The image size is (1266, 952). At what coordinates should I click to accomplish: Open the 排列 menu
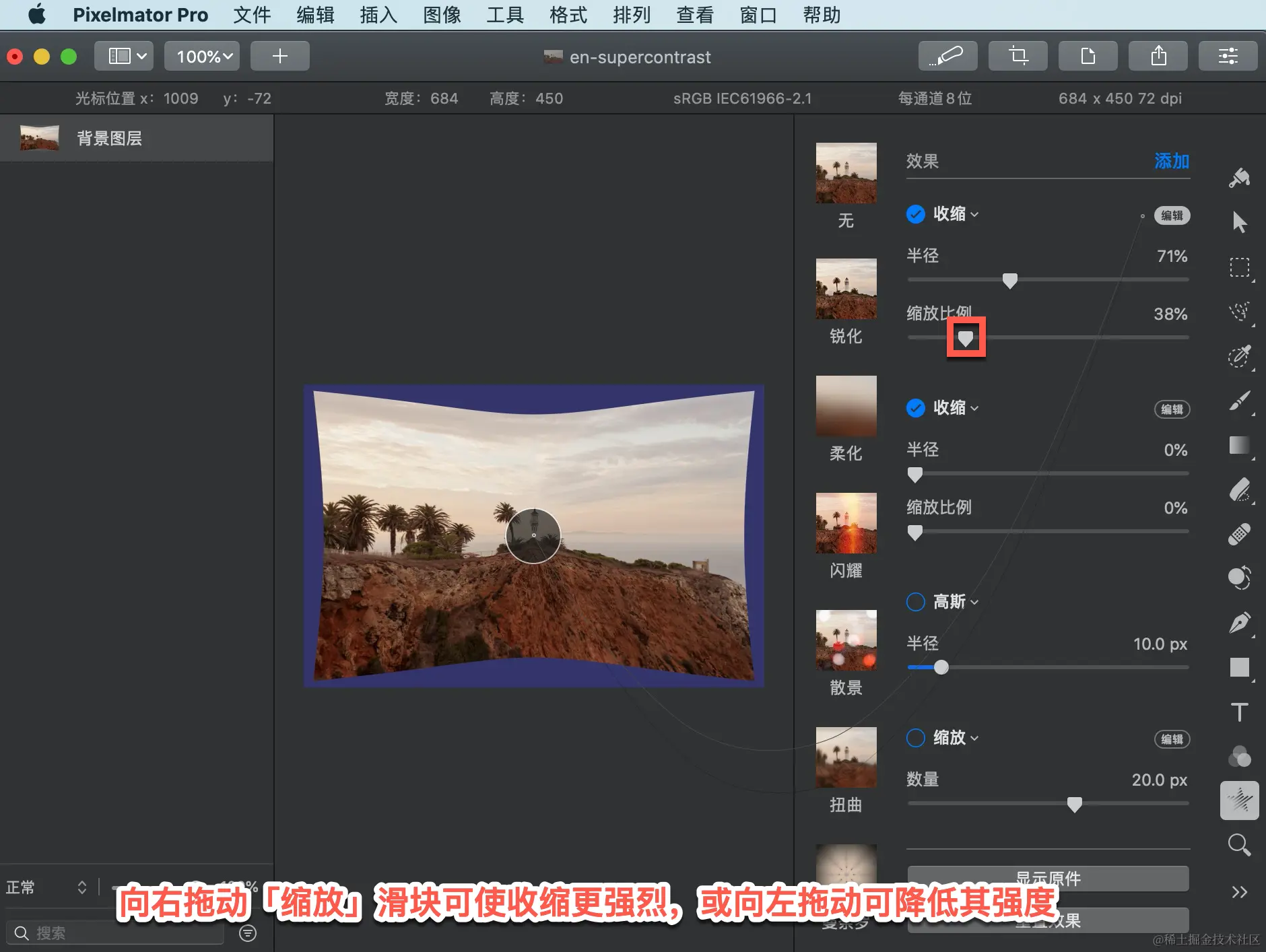pos(632,15)
